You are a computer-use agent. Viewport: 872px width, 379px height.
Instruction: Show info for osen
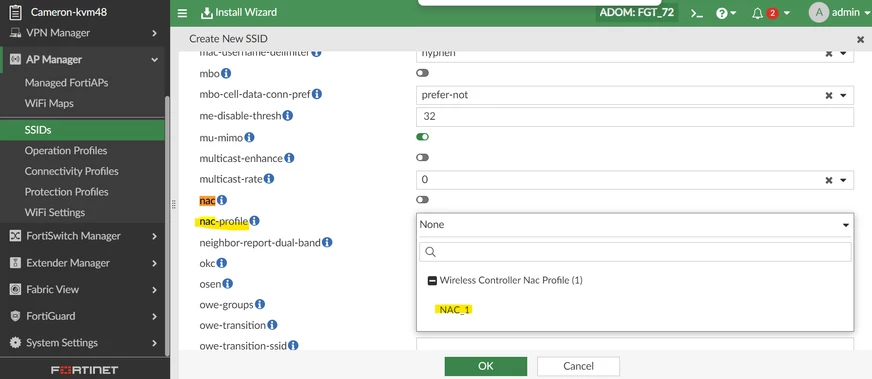pyautogui.click(x=227, y=284)
